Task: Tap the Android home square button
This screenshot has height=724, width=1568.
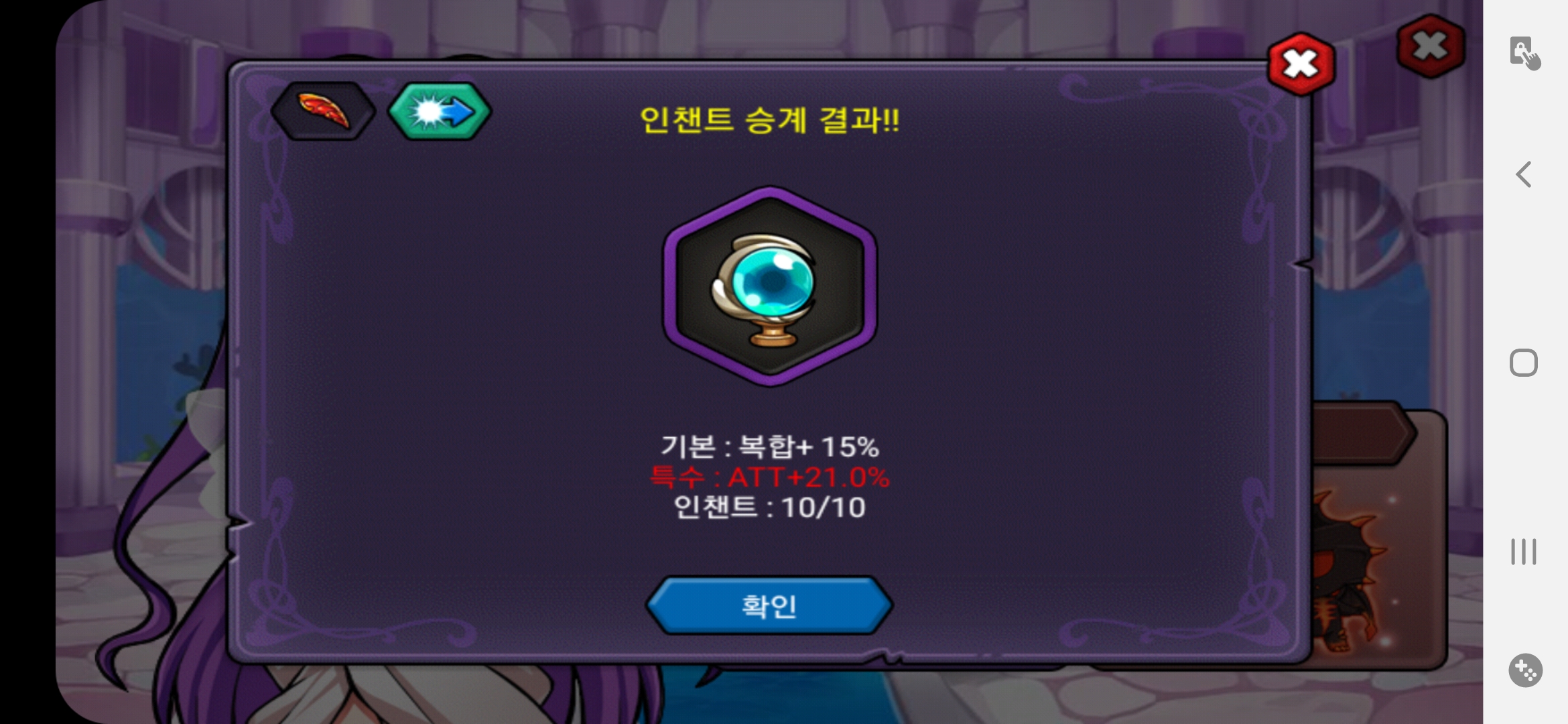Action: 1524,363
